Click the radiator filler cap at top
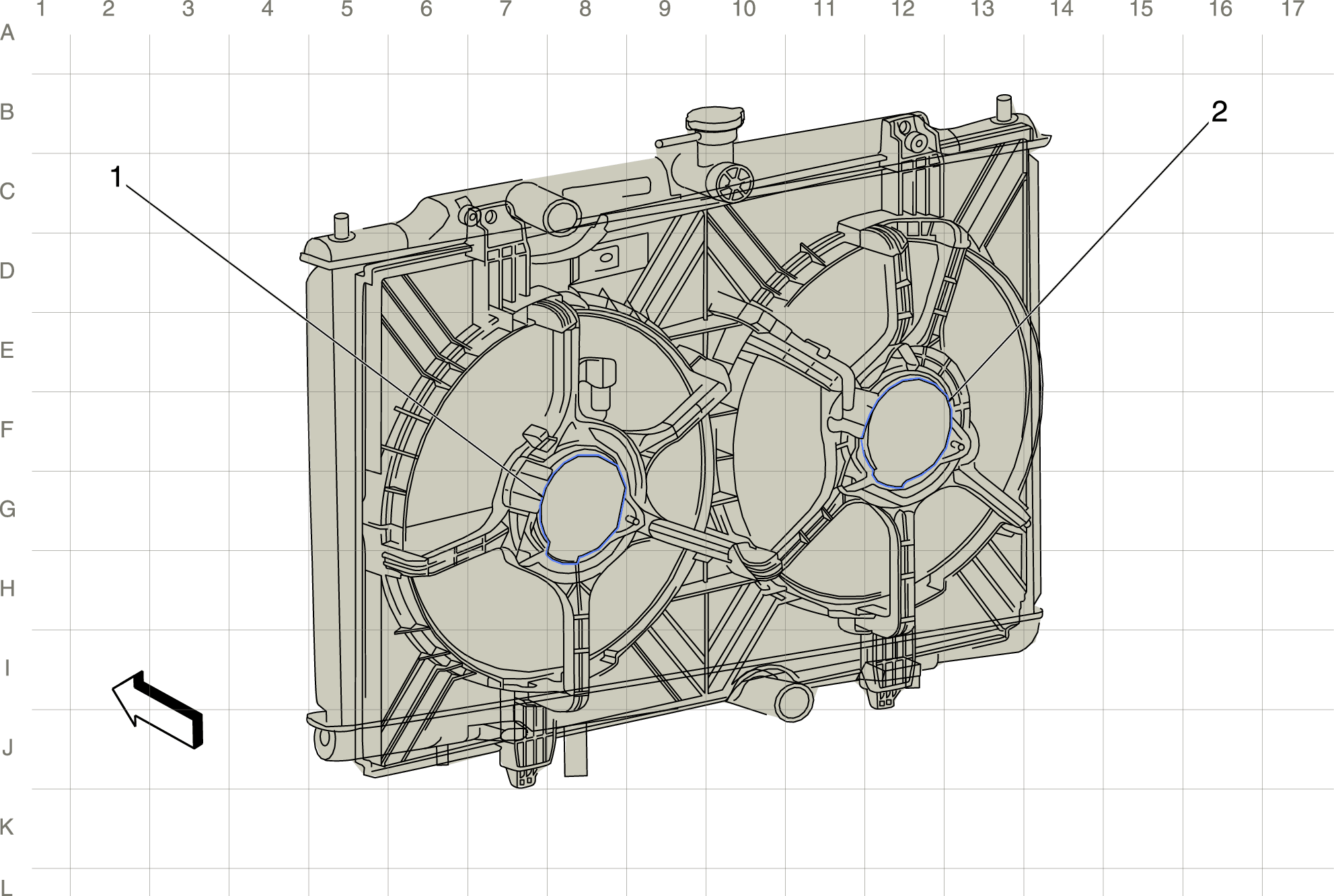The height and width of the screenshot is (896, 1334). click(x=714, y=119)
